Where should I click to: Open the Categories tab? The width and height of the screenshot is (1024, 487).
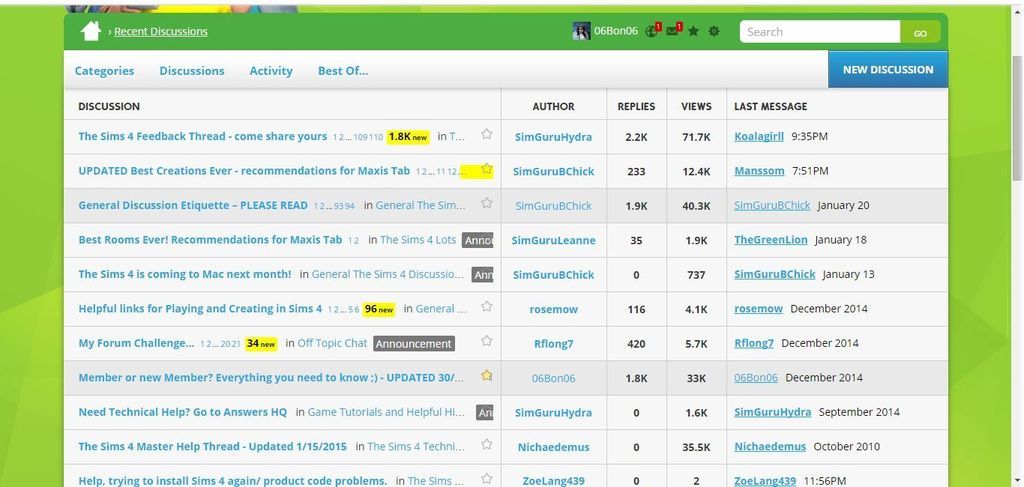click(104, 71)
